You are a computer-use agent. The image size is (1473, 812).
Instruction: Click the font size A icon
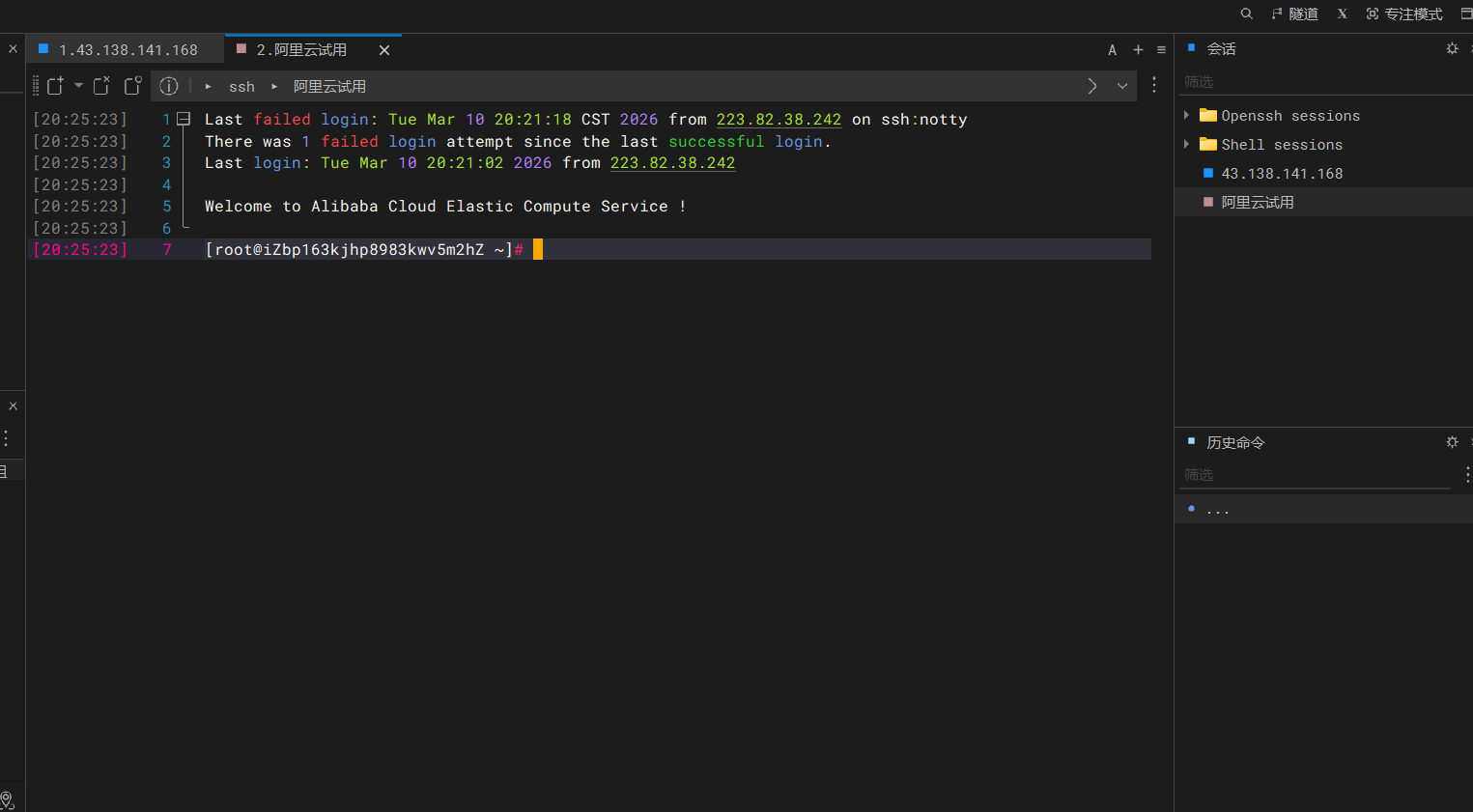pos(1112,50)
